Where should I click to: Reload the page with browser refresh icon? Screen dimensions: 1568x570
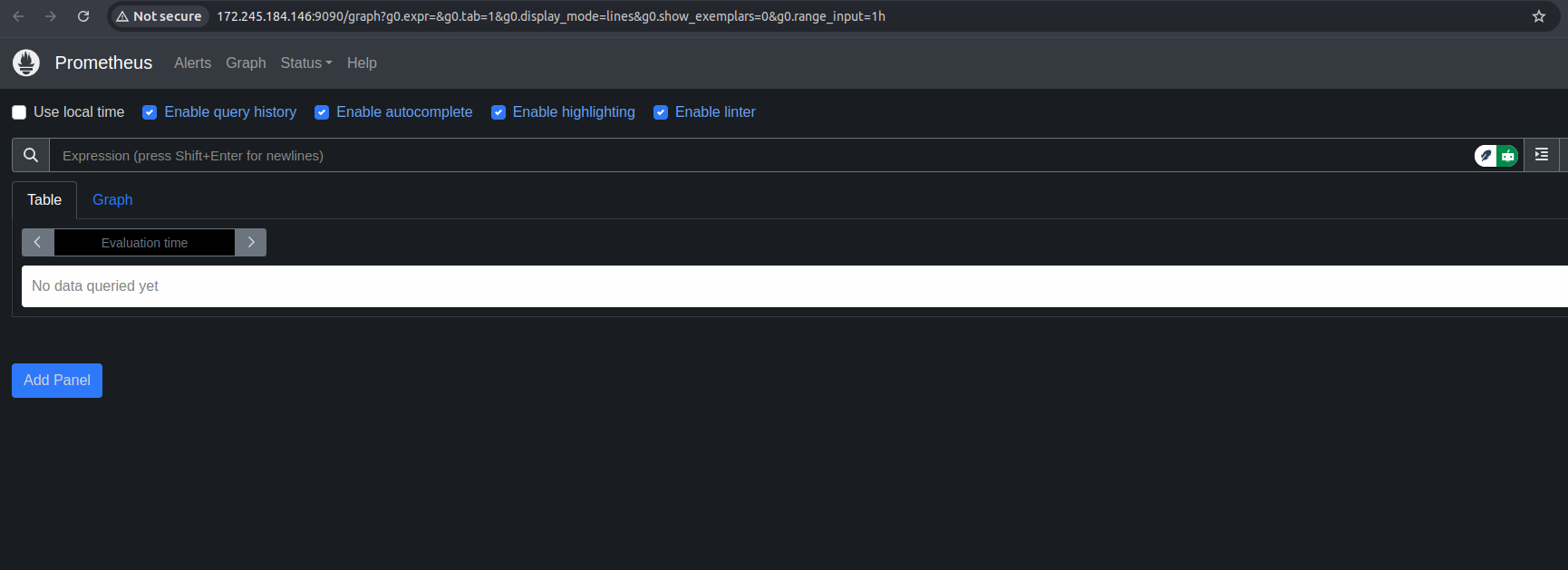click(83, 16)
